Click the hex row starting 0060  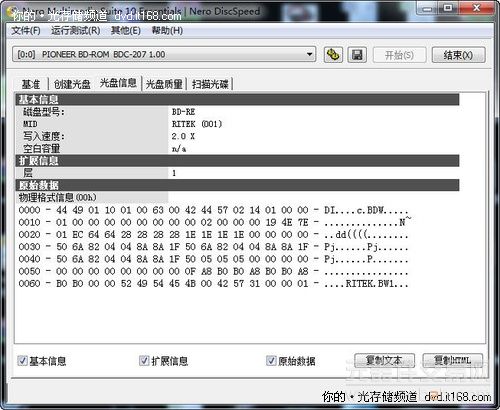(213, 283)
